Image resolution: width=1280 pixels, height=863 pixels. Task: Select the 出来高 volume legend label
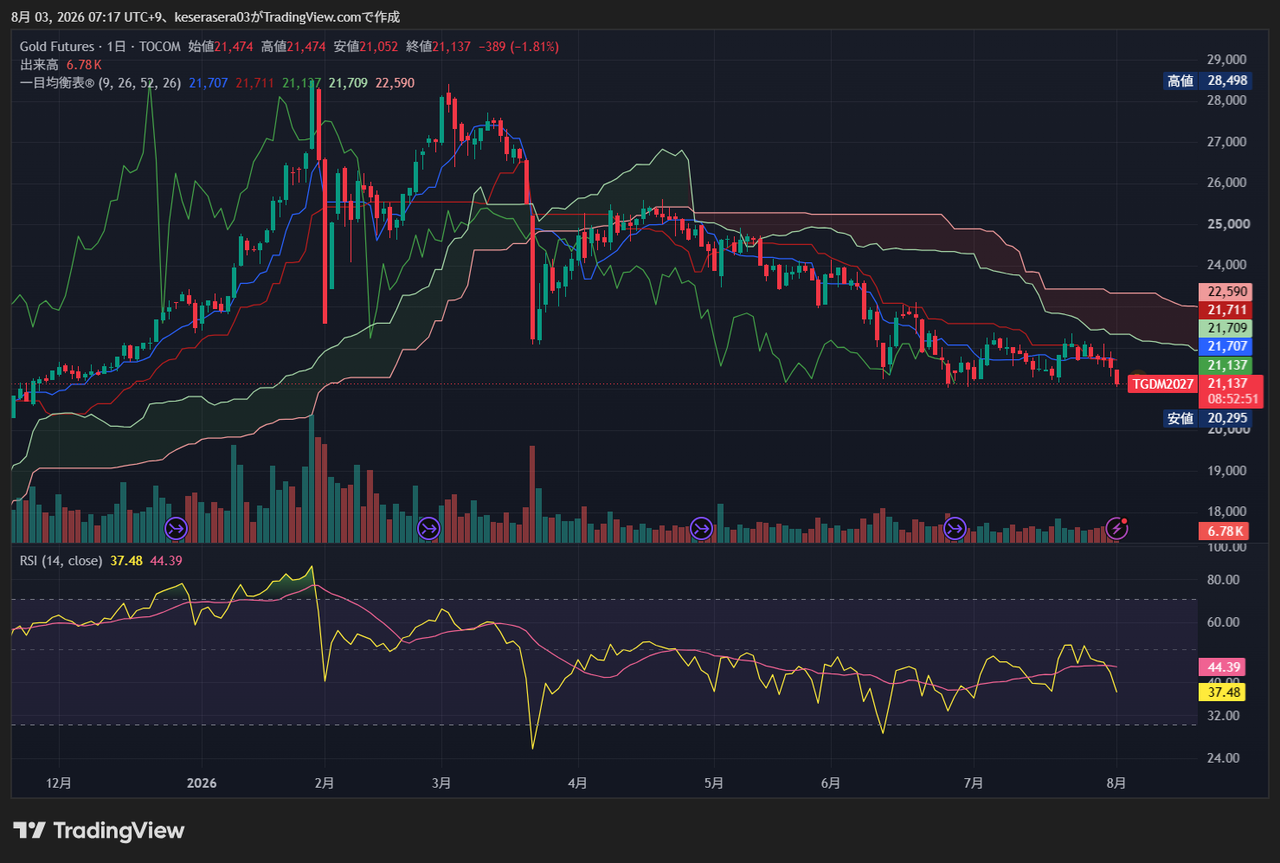(x=39, y=65)
